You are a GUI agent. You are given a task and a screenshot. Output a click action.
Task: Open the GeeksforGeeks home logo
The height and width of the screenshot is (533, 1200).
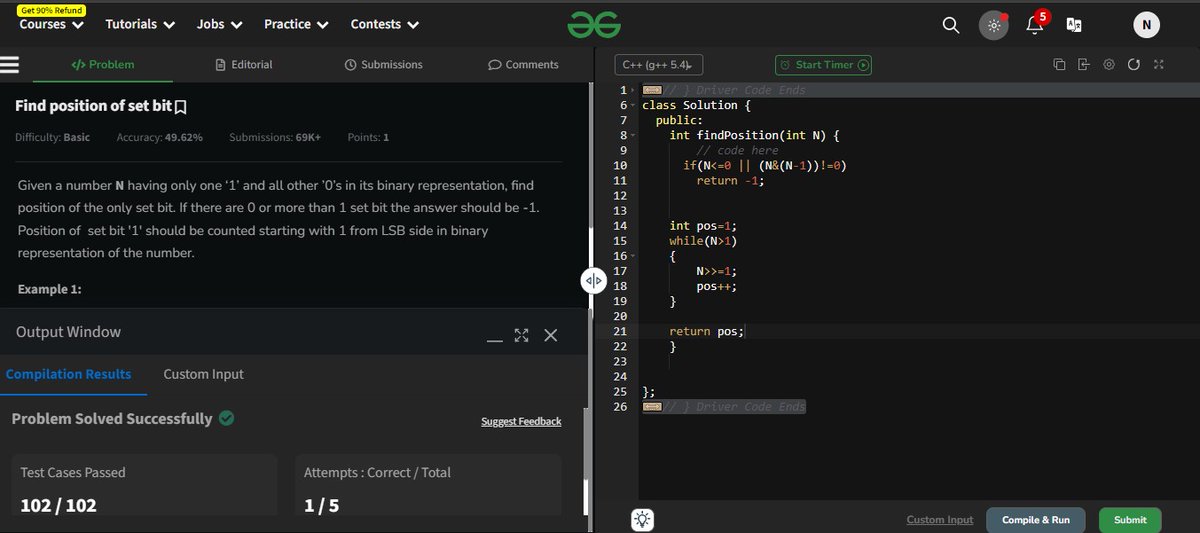(594, 25)
